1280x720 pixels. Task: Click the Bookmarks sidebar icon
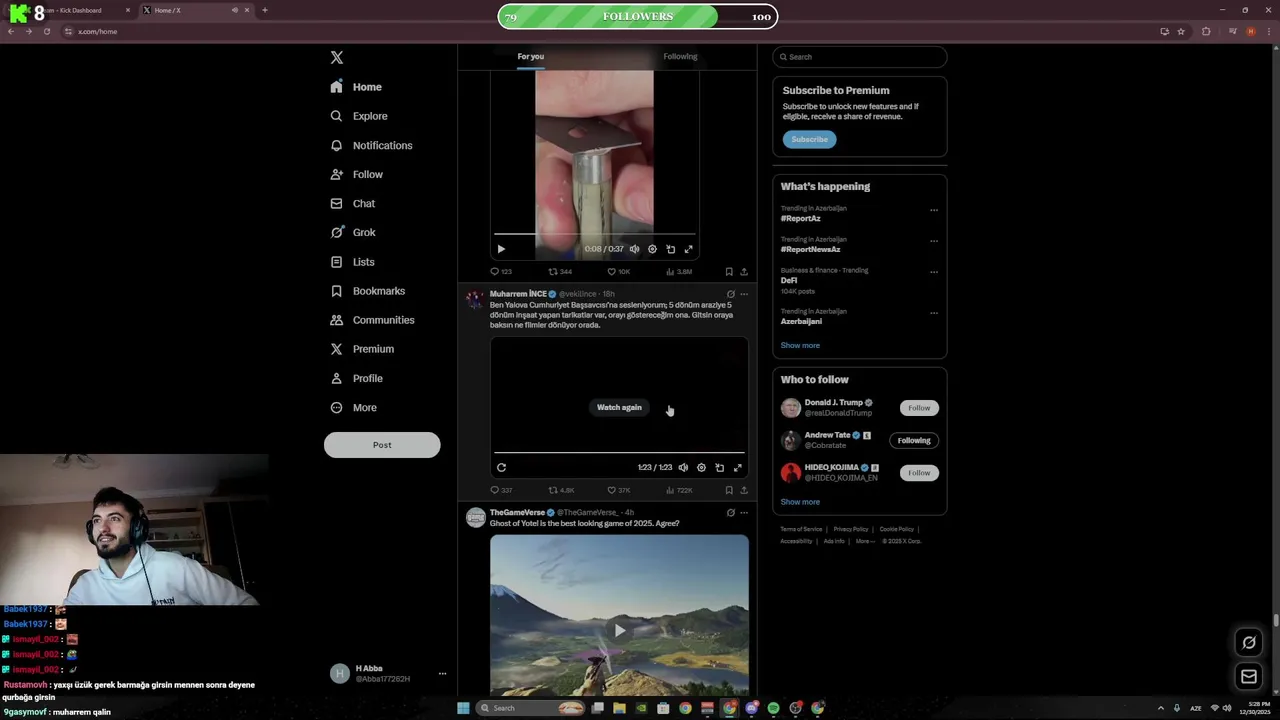336,291
